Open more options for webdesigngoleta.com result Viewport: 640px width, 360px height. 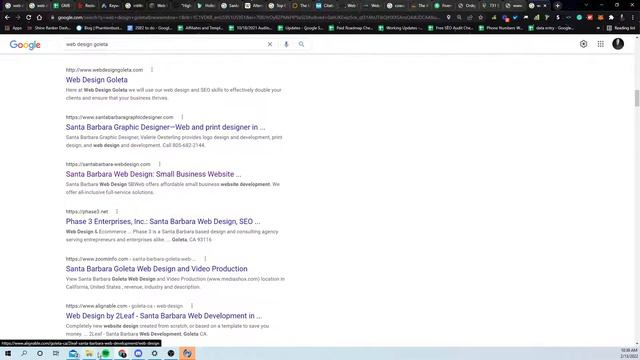click(152, 70)
